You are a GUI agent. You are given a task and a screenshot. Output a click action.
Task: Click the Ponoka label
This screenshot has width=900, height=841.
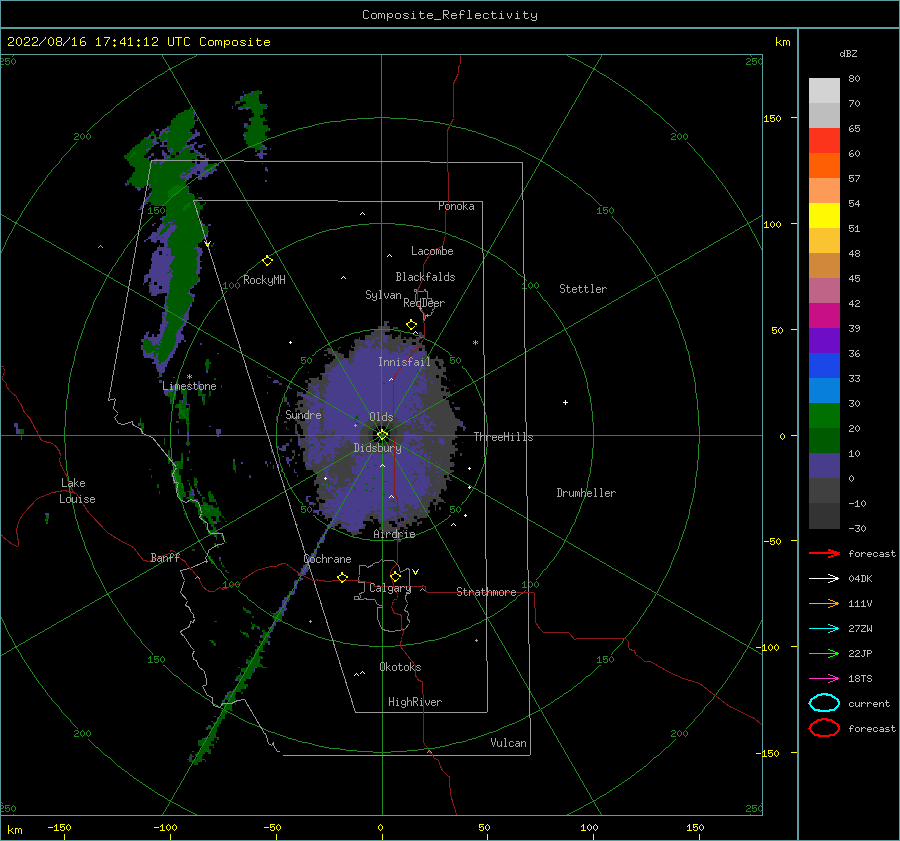(x=456, y=206)
